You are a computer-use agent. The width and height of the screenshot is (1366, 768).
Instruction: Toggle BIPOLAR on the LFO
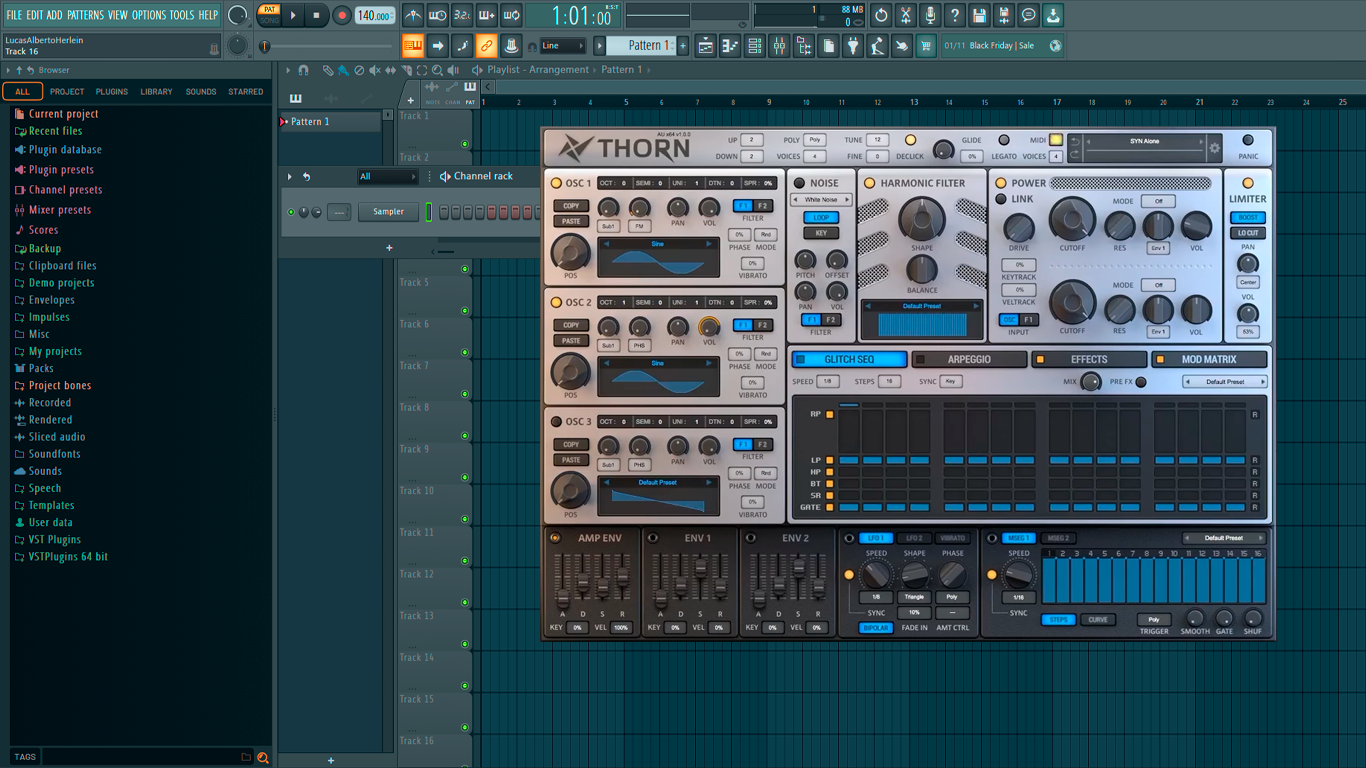click(876, 628)
